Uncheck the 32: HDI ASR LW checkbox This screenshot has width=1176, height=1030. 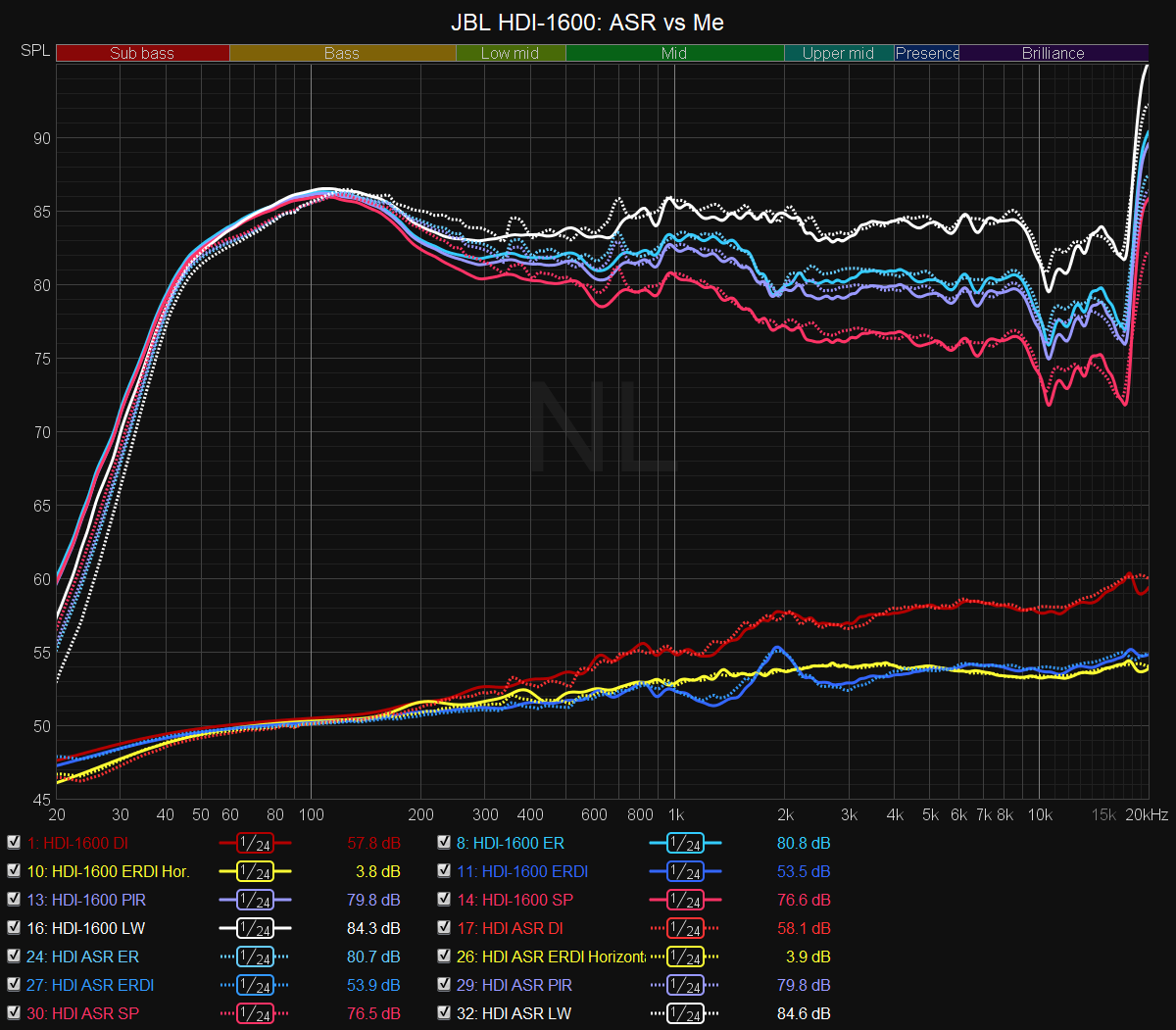click(x=444, y=1013)
